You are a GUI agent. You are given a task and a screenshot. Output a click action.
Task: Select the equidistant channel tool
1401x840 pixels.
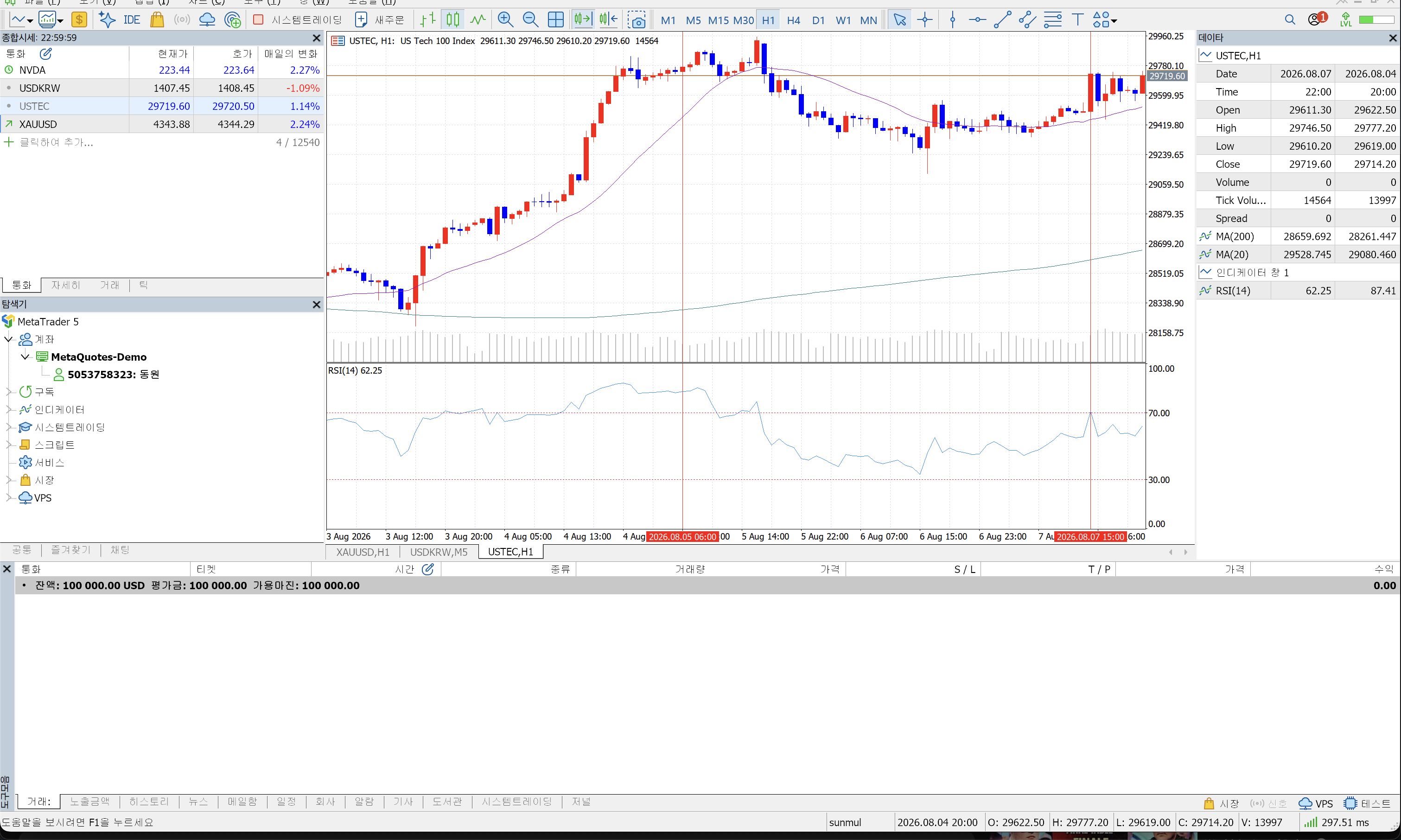click(1027, 20)
